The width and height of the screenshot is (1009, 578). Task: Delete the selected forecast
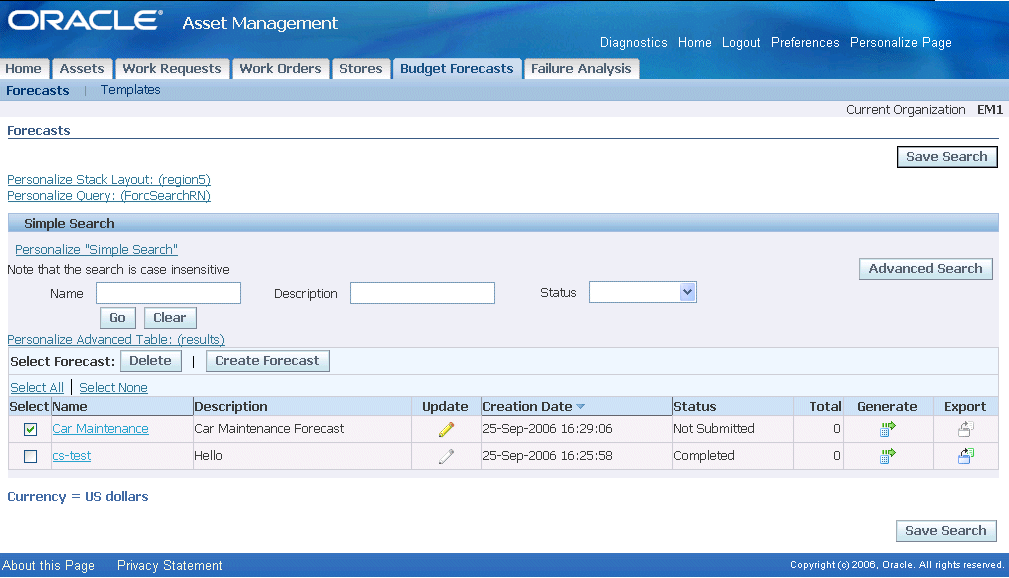click(x=151, y=361)
